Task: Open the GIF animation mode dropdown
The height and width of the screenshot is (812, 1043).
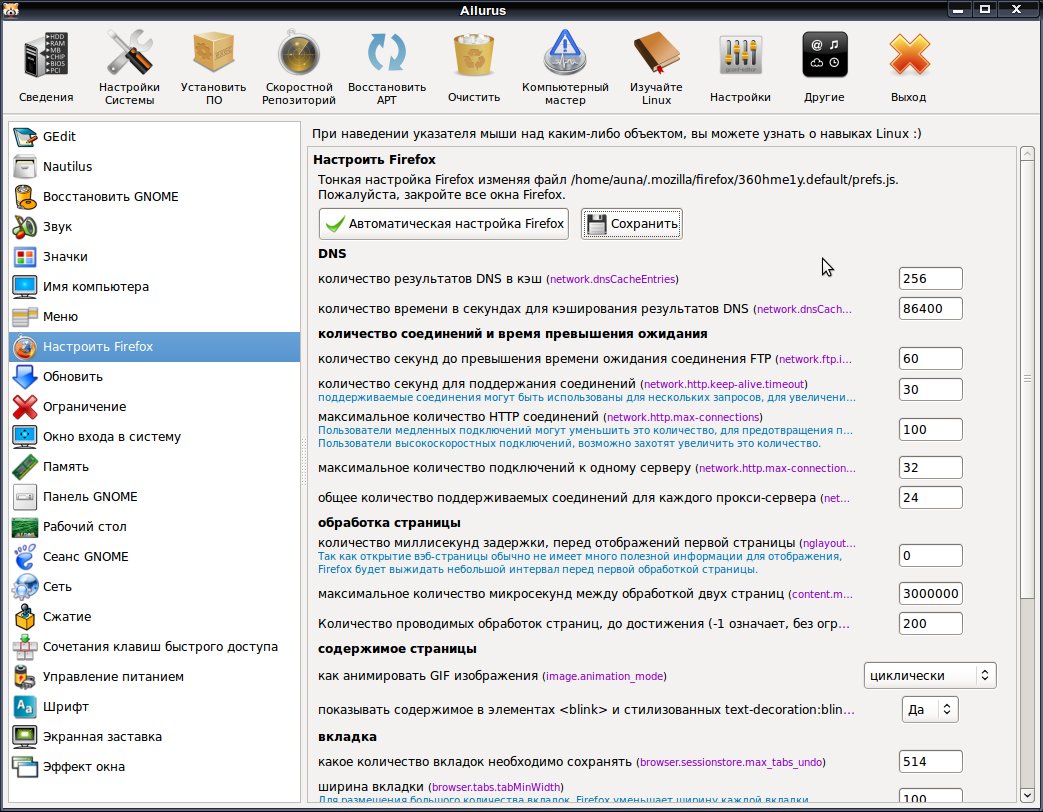Action: (x=929, y=676)
